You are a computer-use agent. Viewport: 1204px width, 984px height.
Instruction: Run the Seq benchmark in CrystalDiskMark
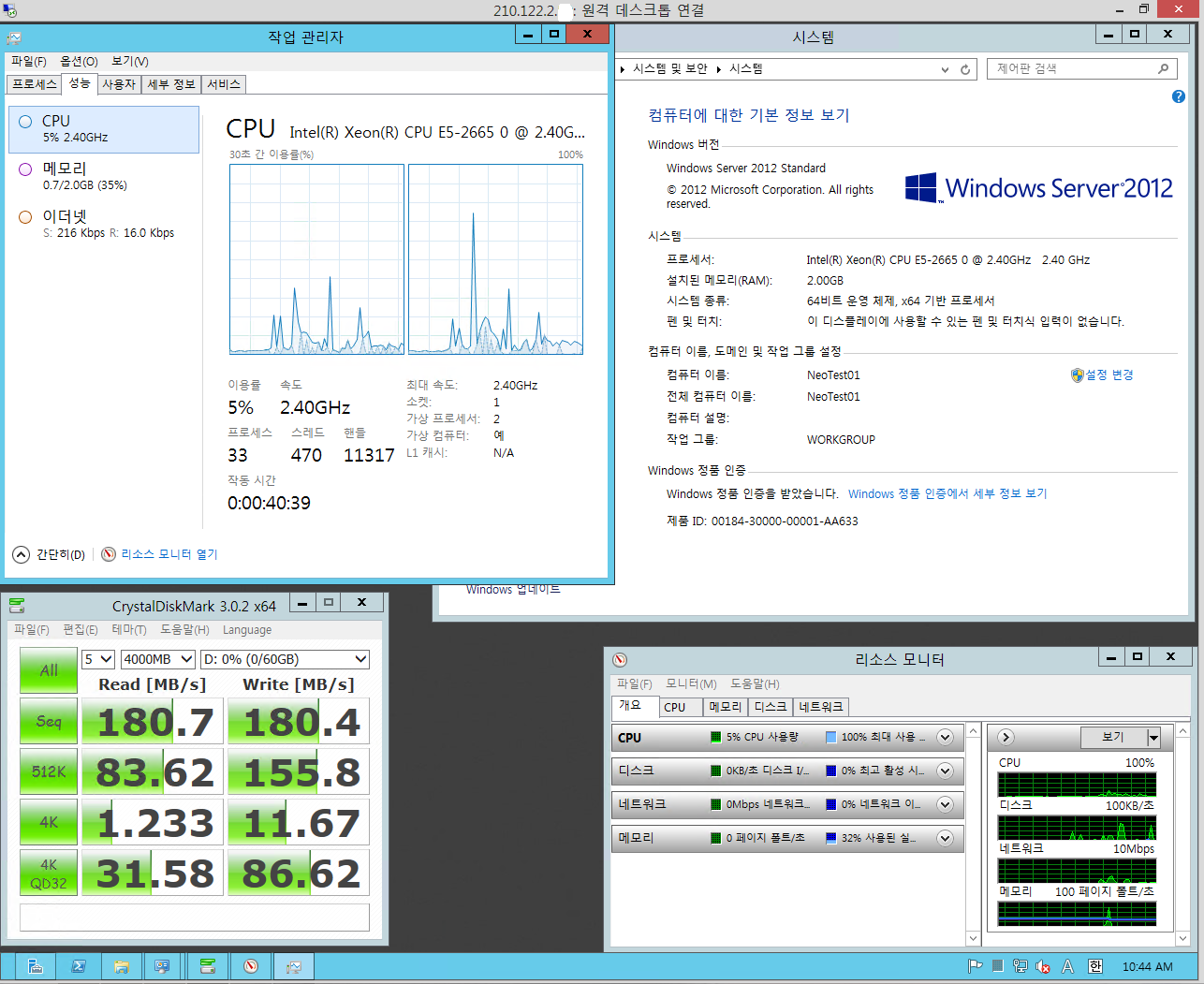[49, 722]
